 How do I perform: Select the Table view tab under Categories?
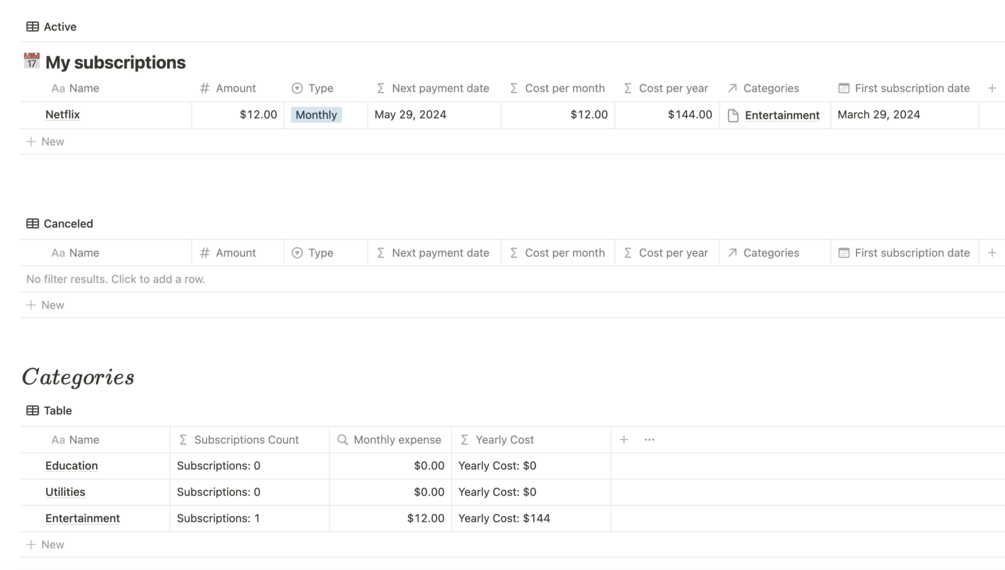57,411
